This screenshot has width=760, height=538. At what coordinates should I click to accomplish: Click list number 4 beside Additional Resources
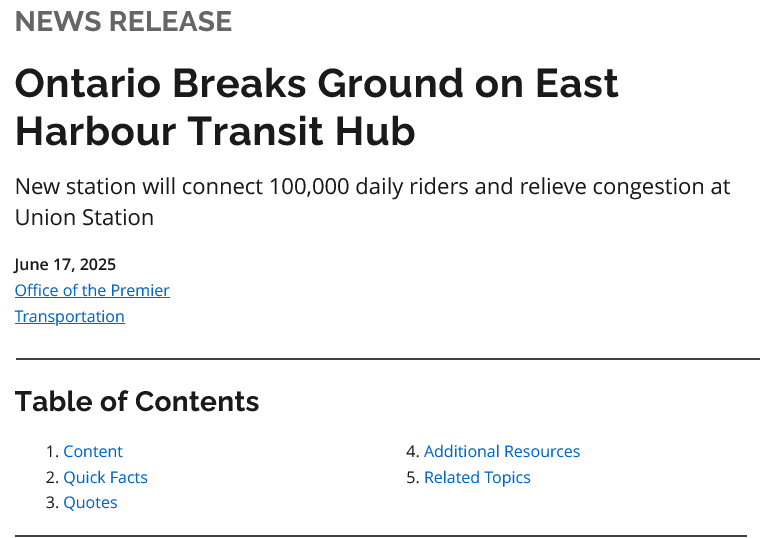coord(411,452)
